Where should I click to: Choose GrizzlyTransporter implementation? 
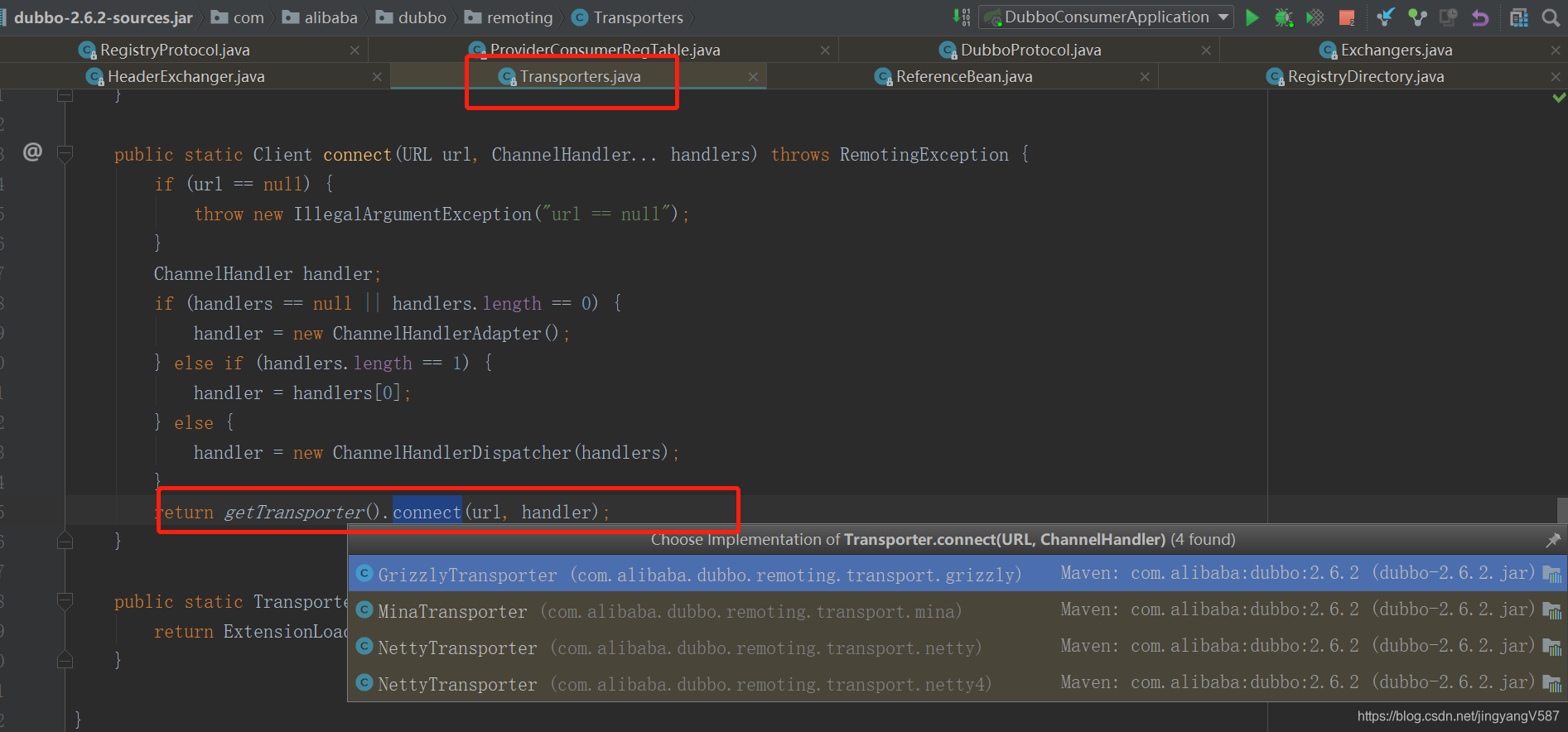pyautogui.click(x=958, y=574)
